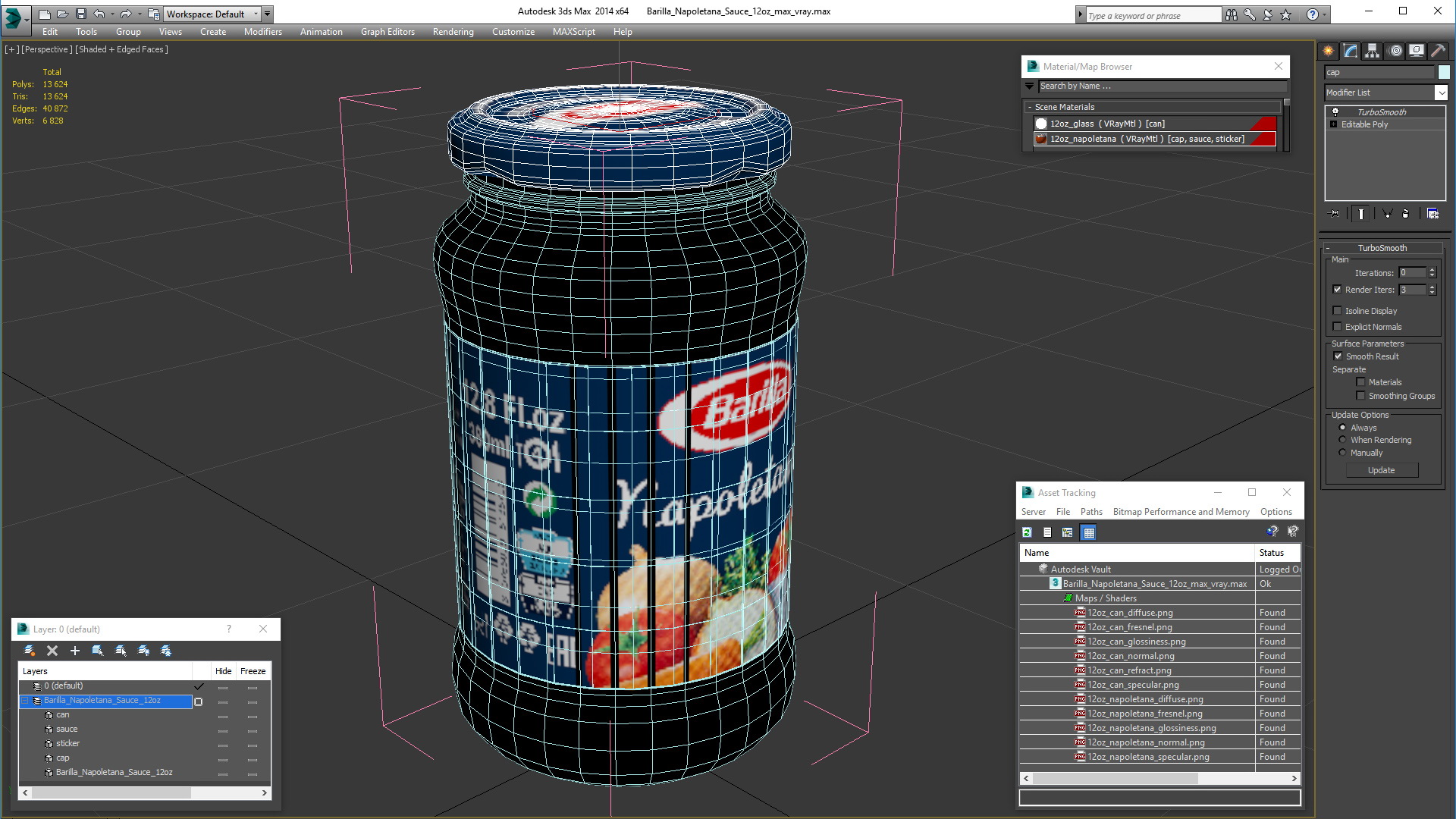The height and width of the screenshot is (819, 1456).
Task: Click Status Log icon in Asset Tracking
Action: coord(1047,532)
